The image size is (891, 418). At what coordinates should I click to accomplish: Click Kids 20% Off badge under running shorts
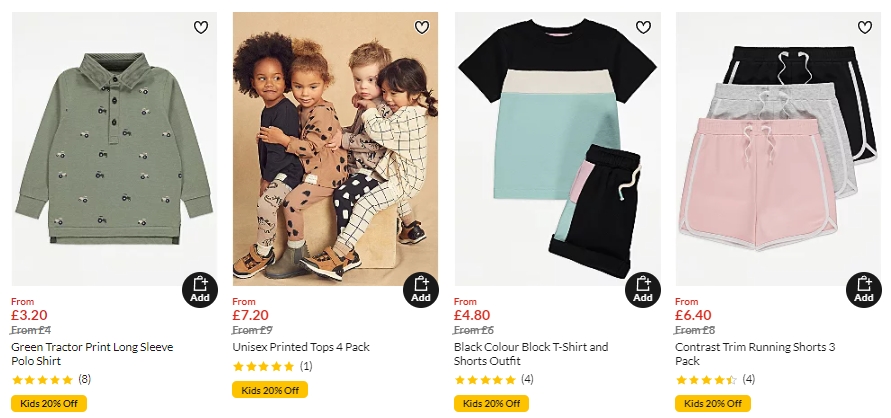coord(713,403)
